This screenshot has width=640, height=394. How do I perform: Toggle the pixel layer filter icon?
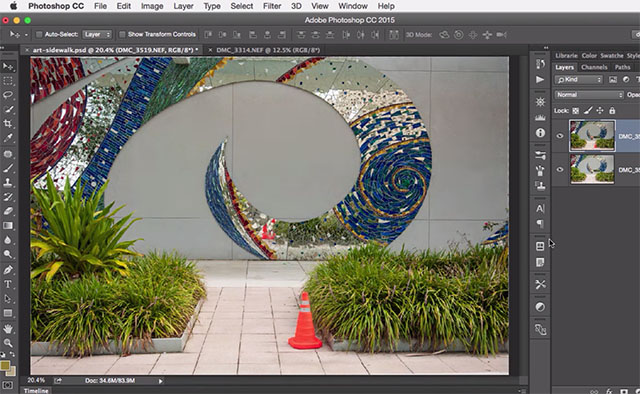pos(613,80)
